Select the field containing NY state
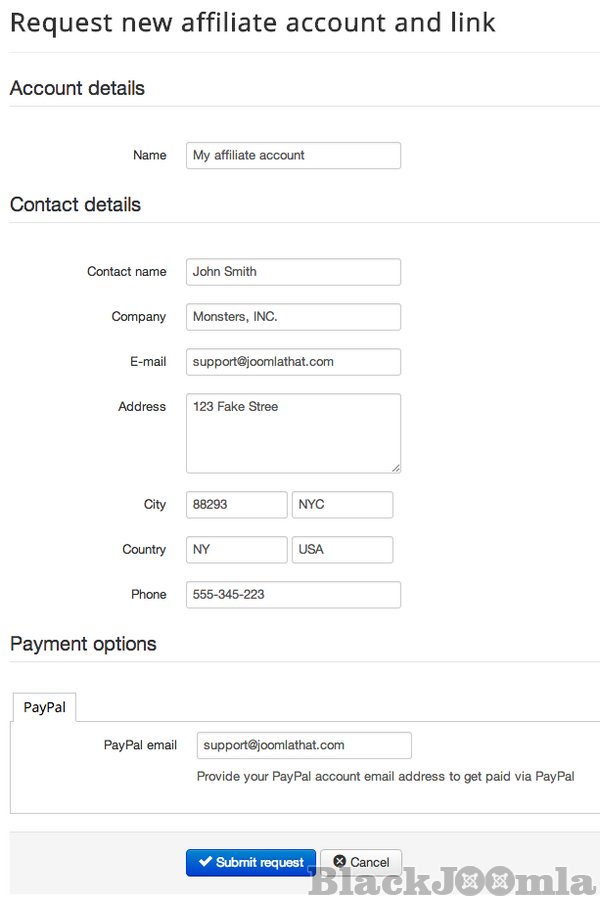The height and width of the screenshot is (901, 600). pyautogui.click(x=236, y=550)
